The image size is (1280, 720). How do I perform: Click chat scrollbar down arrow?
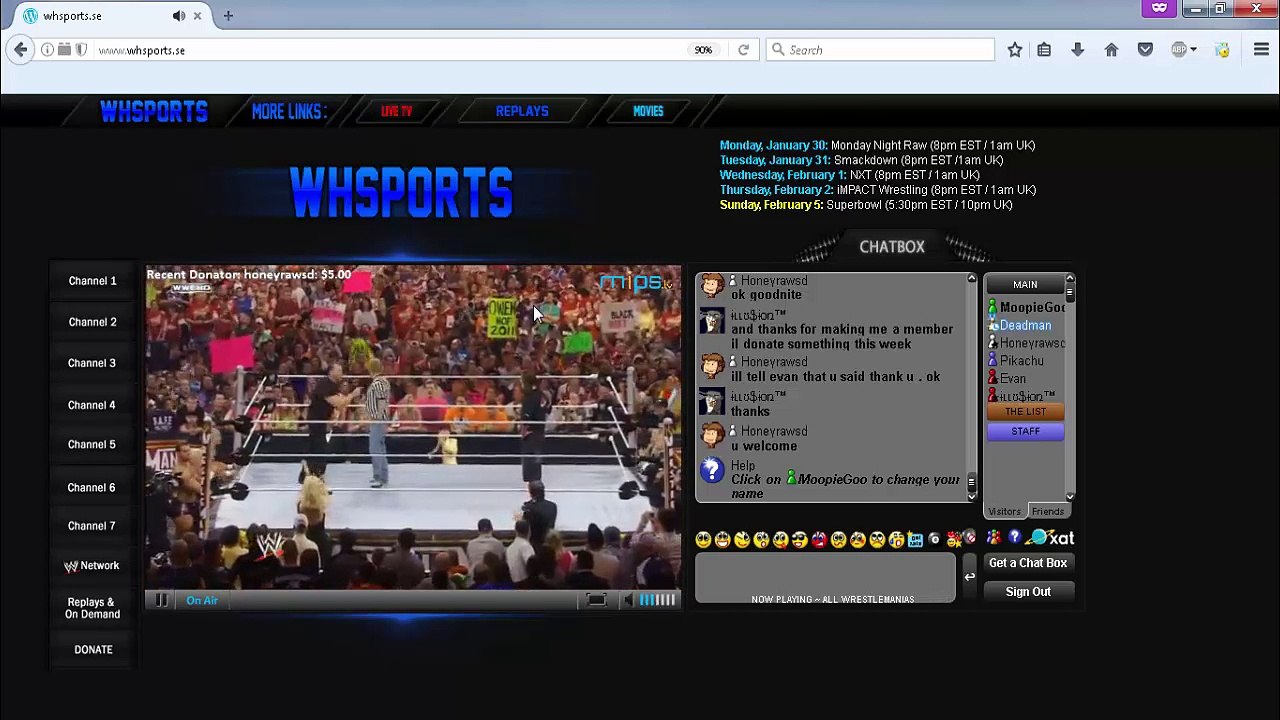(971, 496)
